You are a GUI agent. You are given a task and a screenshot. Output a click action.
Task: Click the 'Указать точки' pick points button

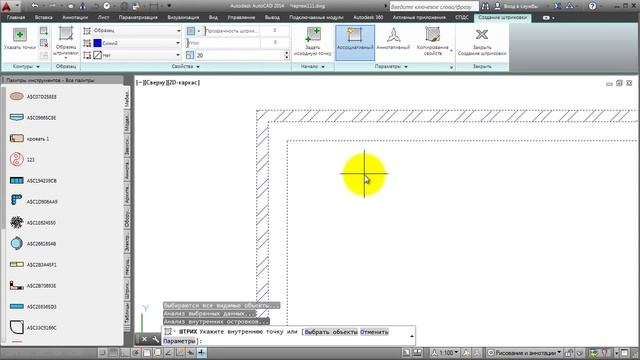click(x=20, y=39)
